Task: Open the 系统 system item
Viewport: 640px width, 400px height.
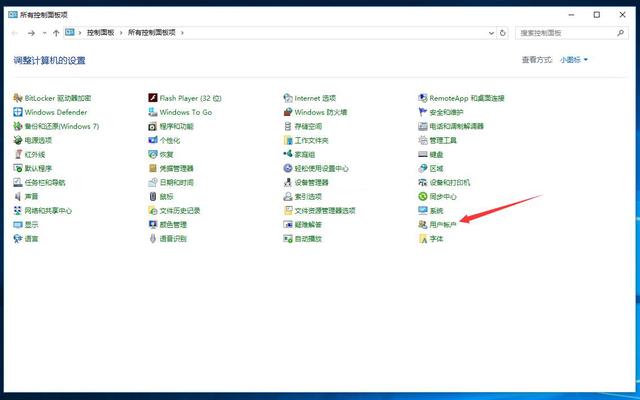Action: click(x=431, y=211)
